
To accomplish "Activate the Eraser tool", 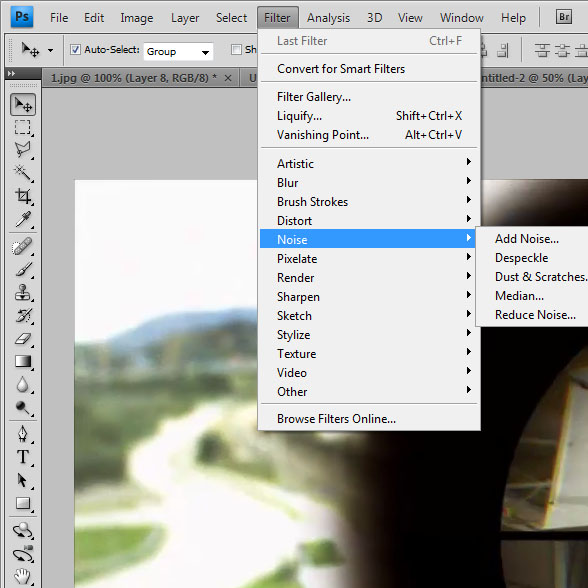I will [22, 339].
